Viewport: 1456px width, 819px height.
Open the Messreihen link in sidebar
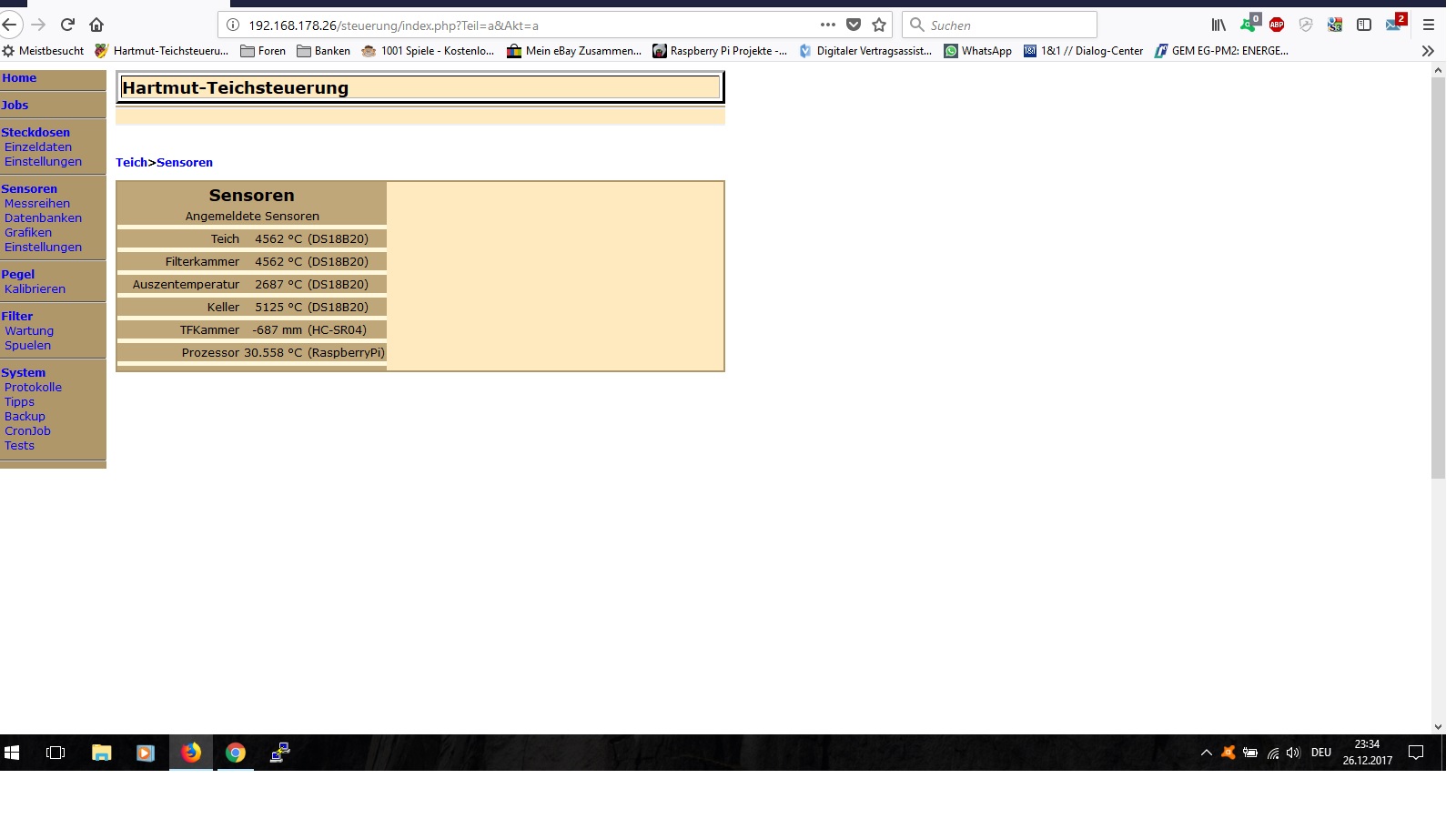tap(37, 204)
